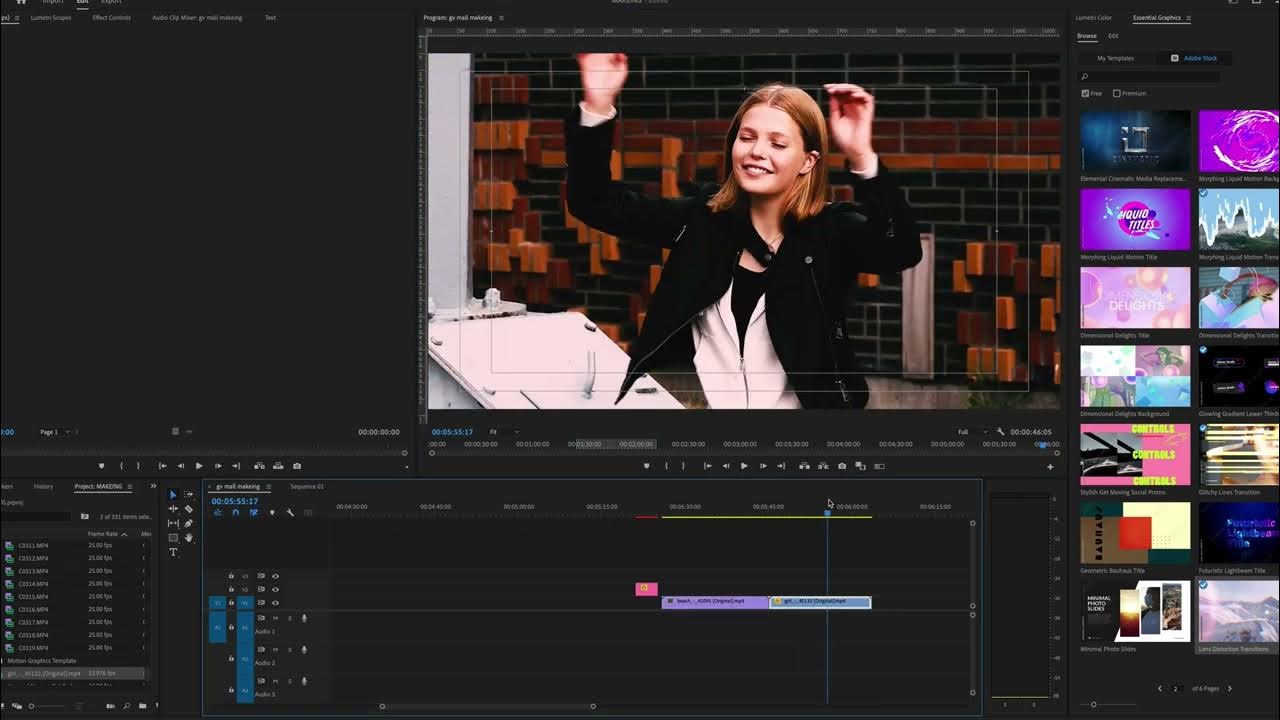Select the Razor tool
This screenshot has width=1280, height=720.
[189, 509]
